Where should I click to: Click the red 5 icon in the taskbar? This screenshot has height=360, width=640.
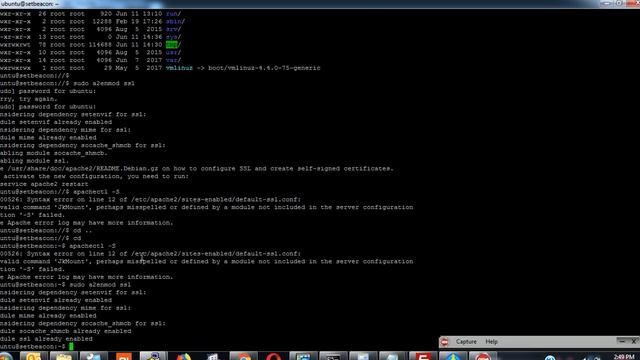423,357
